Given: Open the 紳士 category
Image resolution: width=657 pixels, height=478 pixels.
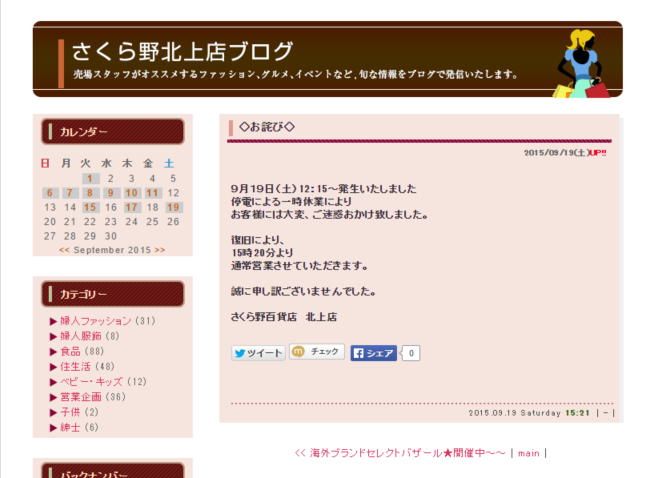Looking at the screenshot, I should (70, 427).
